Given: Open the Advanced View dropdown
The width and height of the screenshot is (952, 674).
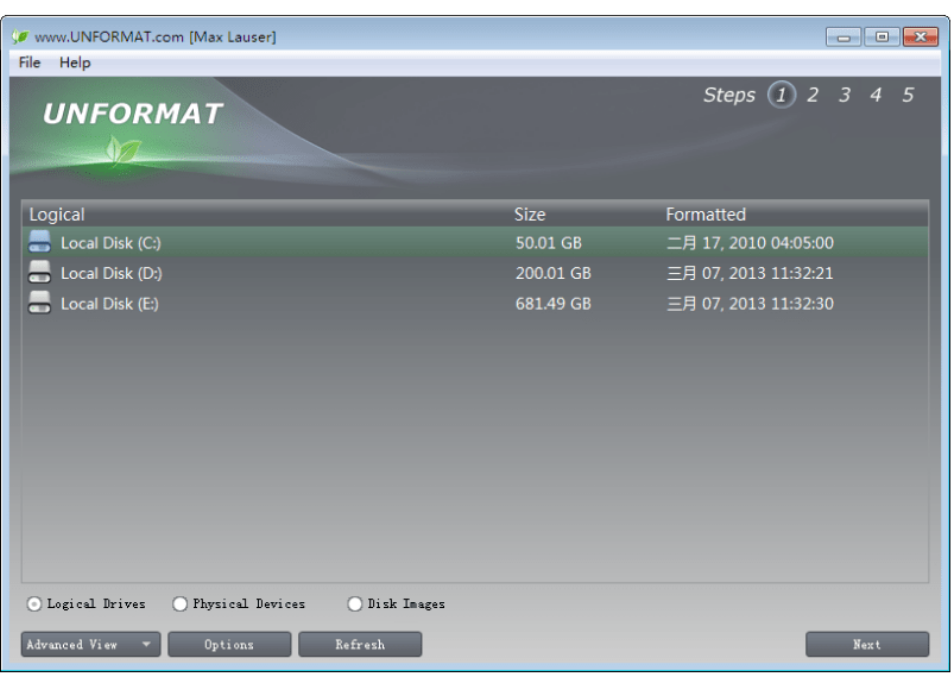Looking at the screenshot, I should [x=91, y=644].
